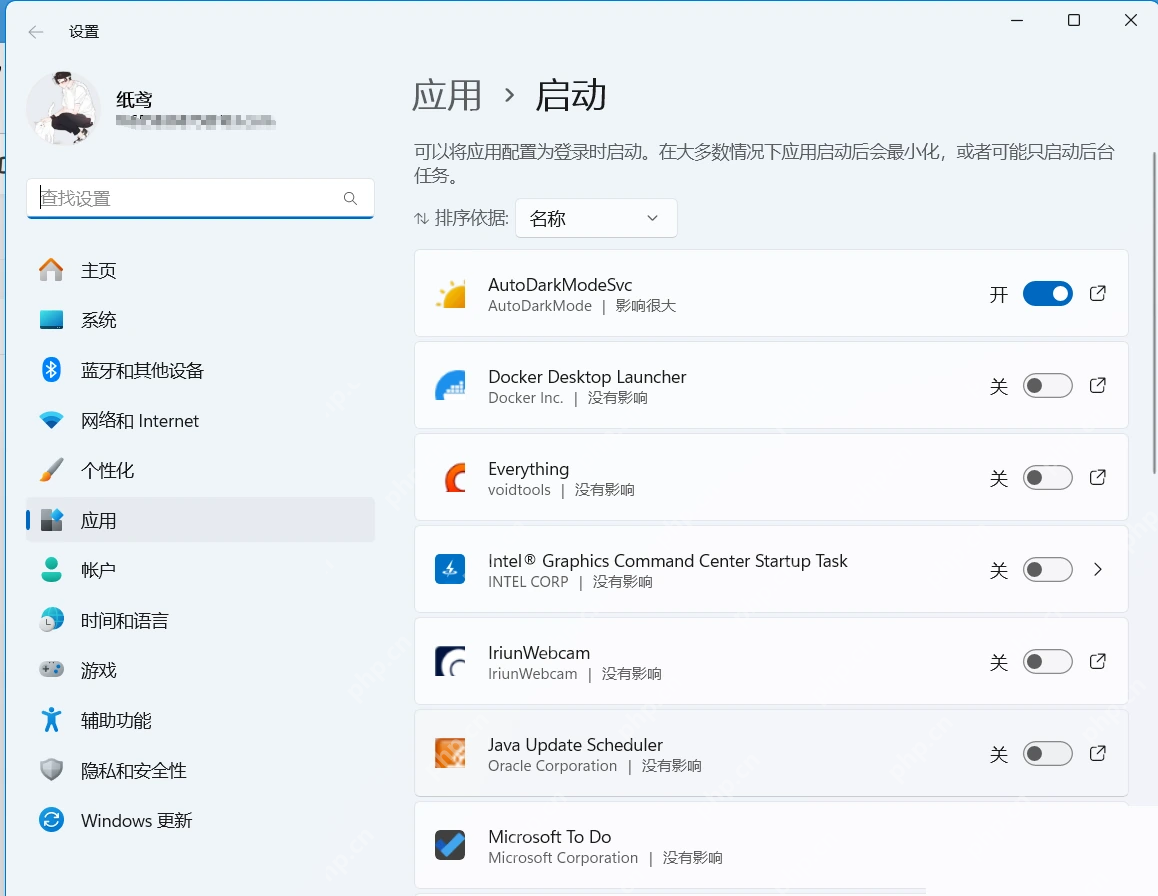Focus the 查找设置 search field
The height and width of the screenshot is (896, 1158).
pos(200,198)
